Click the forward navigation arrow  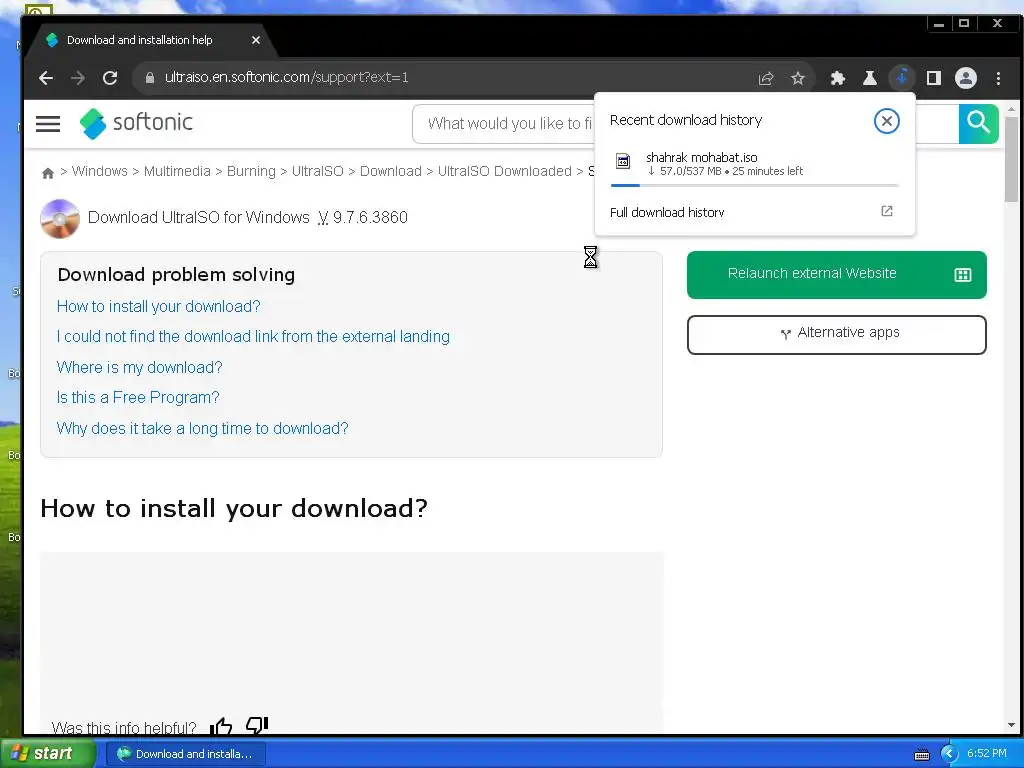tap(78, 78)
